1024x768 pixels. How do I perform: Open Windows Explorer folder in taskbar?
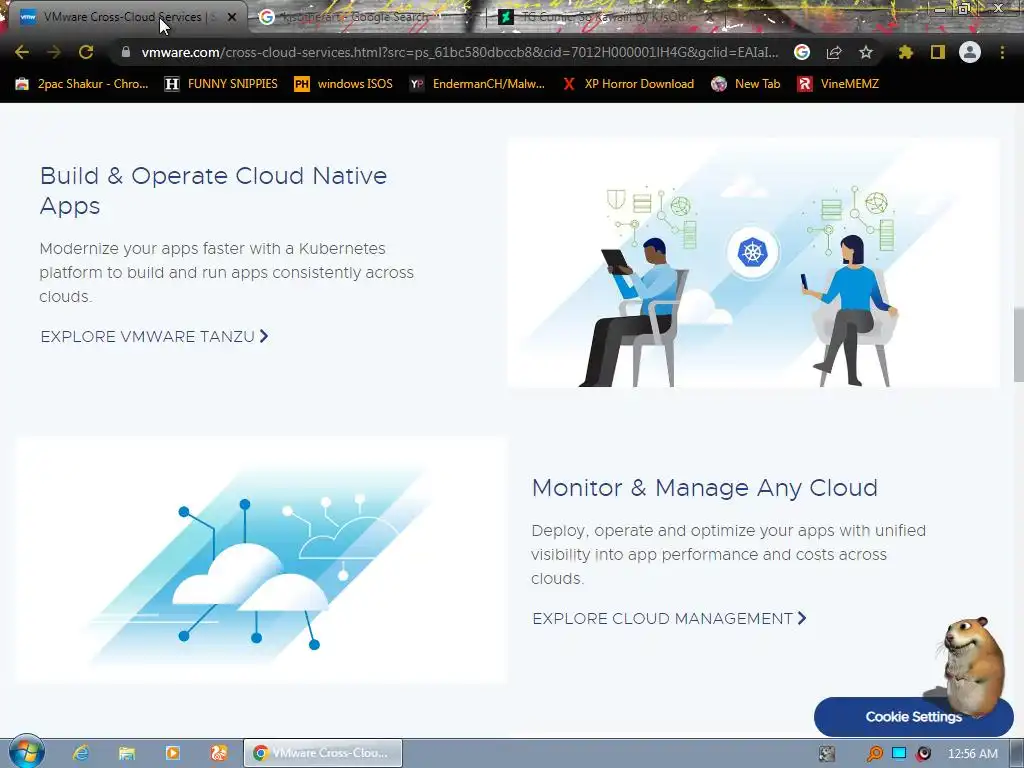pyautogui.click(x=127, y=753)
